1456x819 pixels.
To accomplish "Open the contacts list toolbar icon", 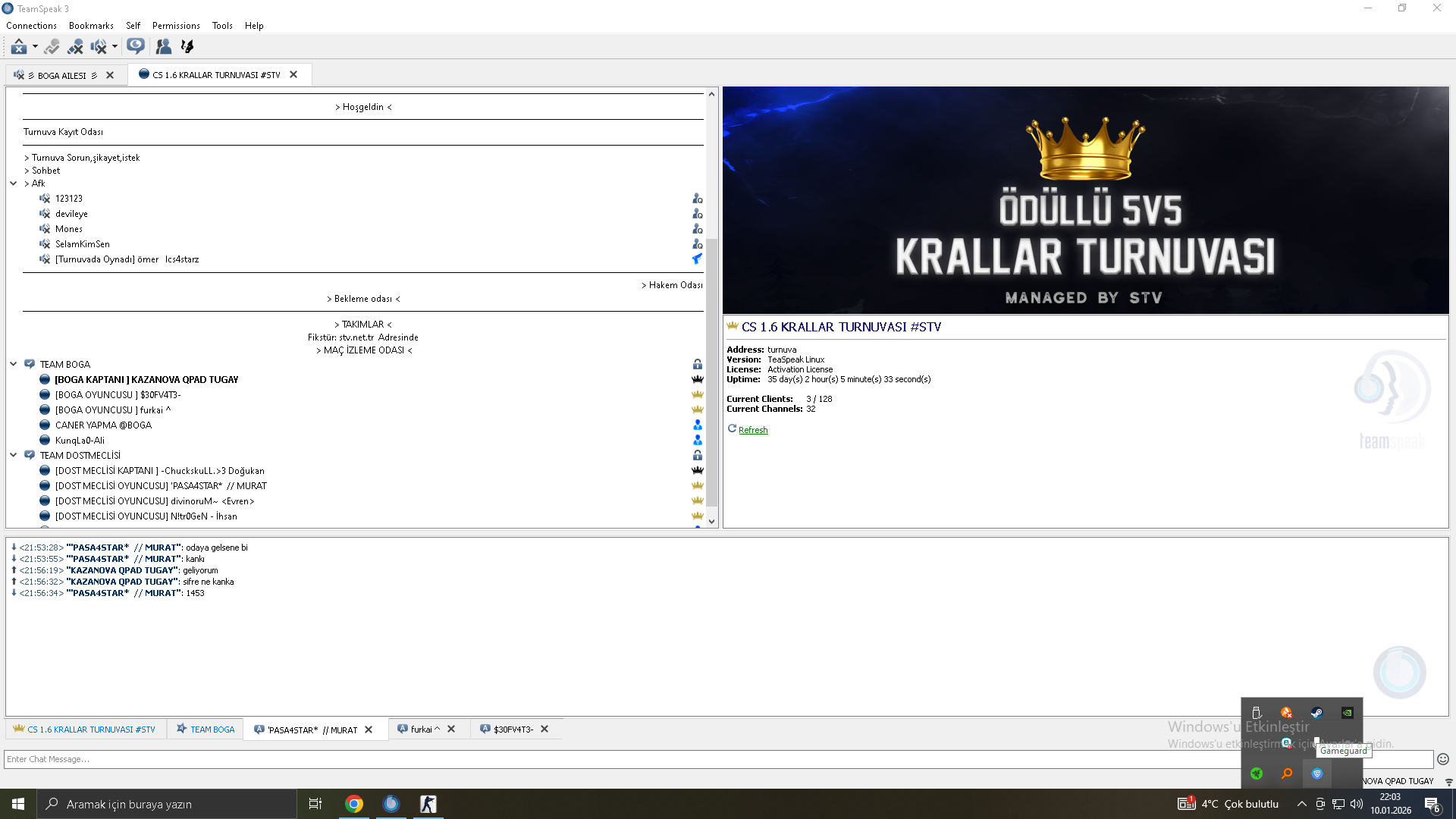I will pos(163,47).
